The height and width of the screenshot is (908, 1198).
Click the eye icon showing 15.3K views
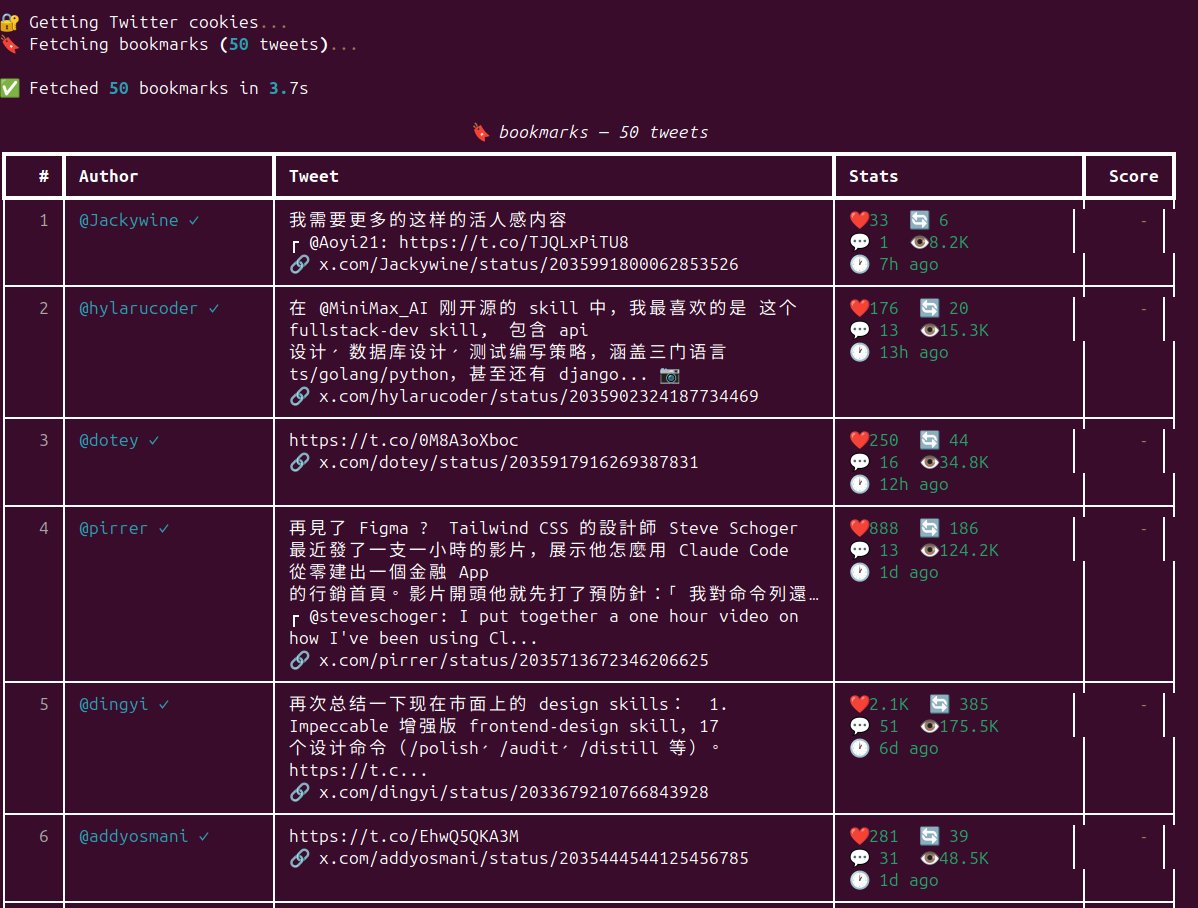929,330
